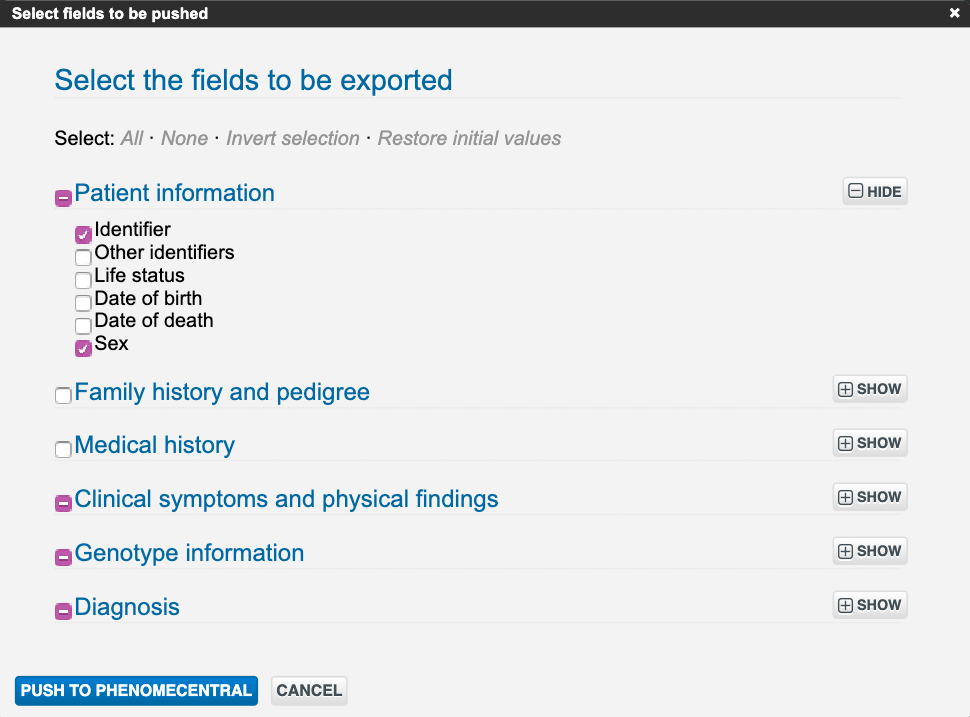Viewport: 970px width, 717px height.
Task: Push selected fields to PhenomeCentral
Action: pos(136,691)
